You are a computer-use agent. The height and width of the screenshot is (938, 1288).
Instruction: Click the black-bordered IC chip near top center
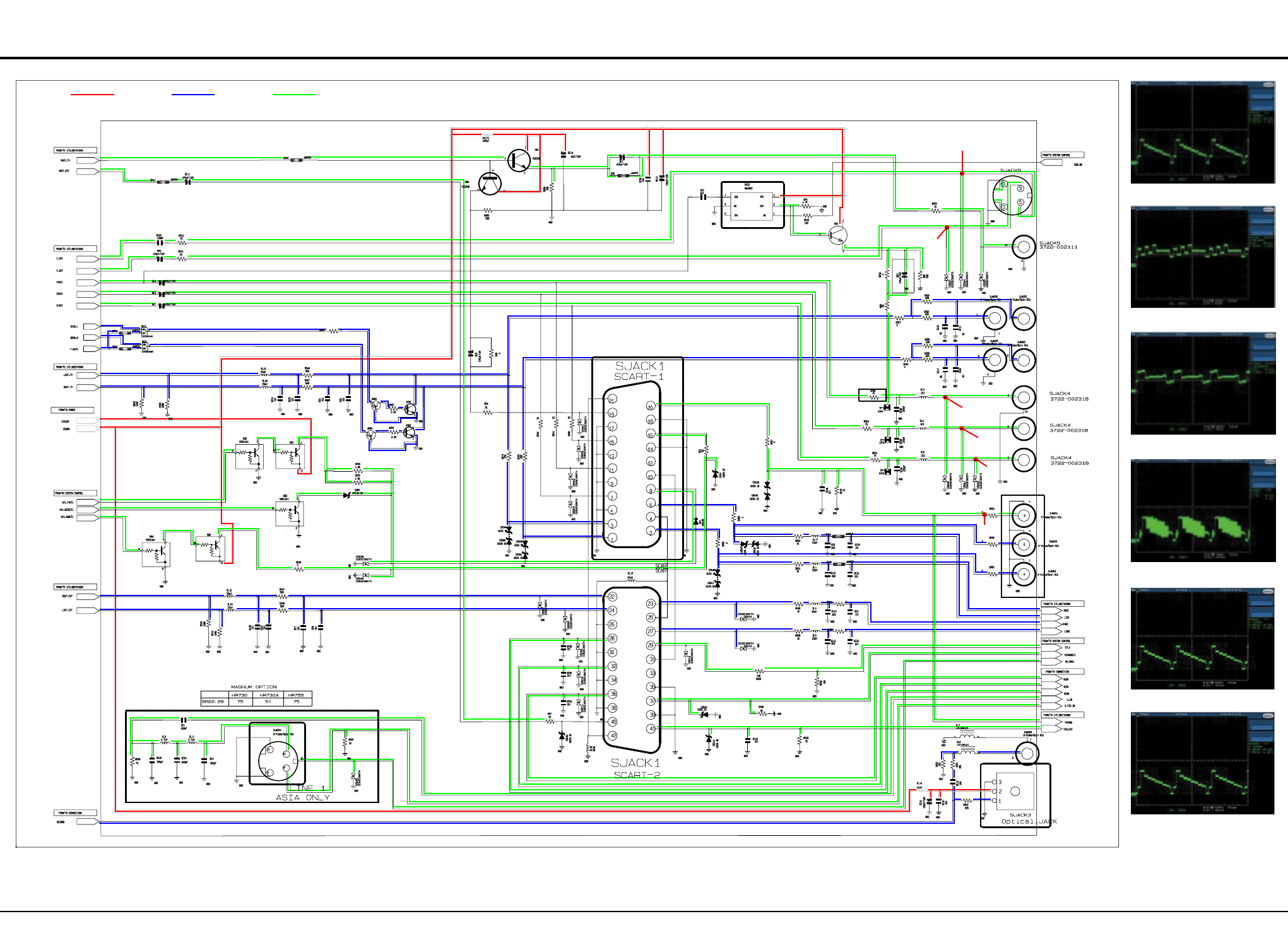click(x=752, y=205)
